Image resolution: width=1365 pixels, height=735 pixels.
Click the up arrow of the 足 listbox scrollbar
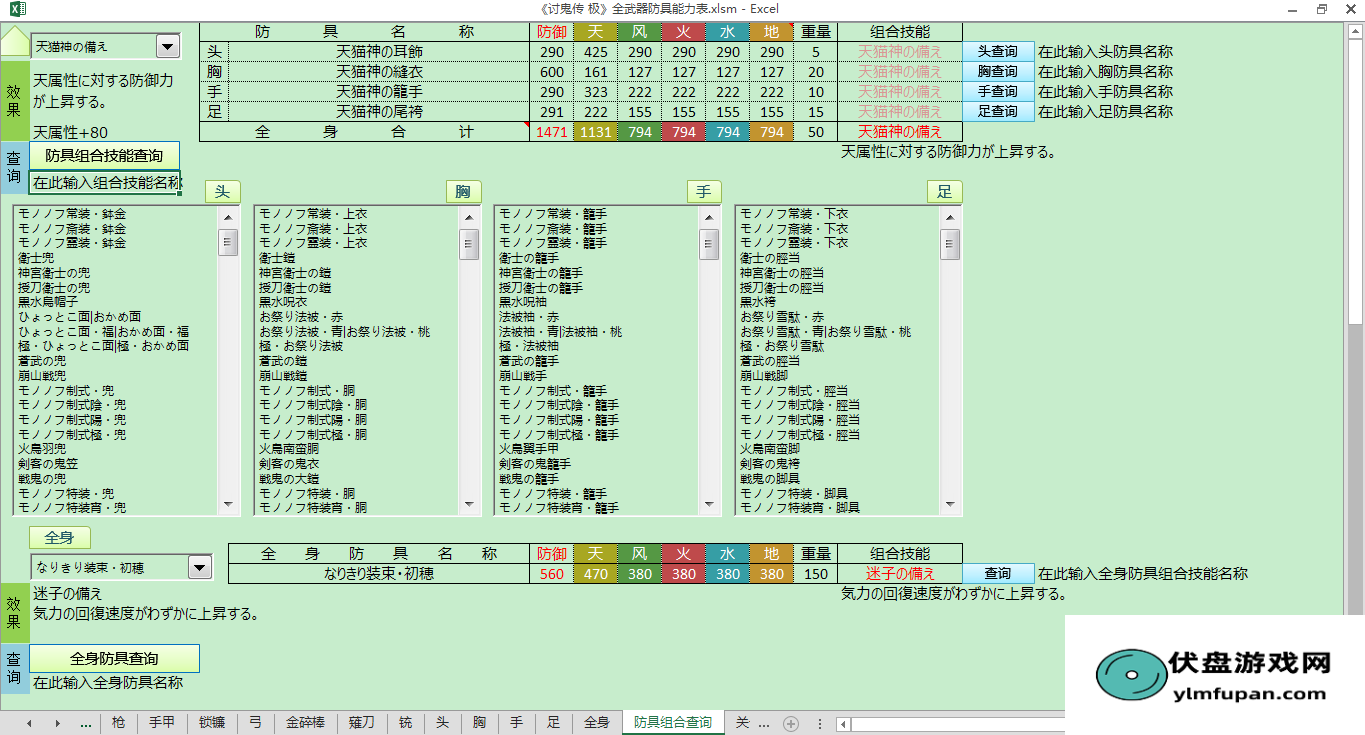click(x=950, y=217)
